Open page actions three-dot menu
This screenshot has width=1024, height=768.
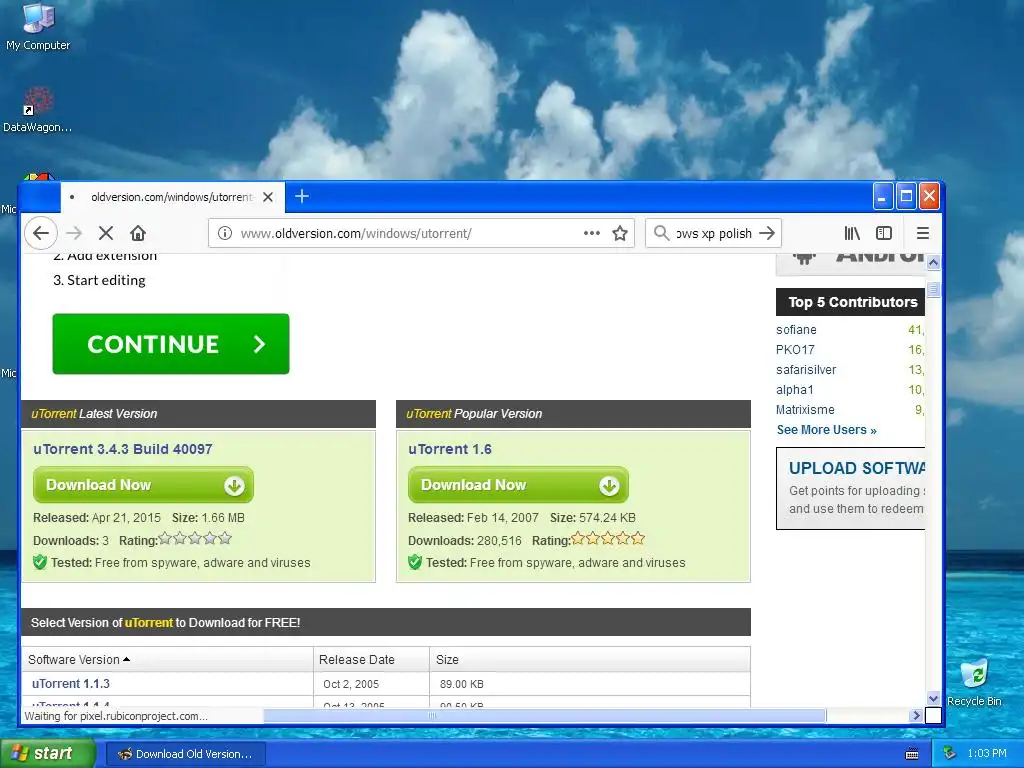(x=592, y=233)
